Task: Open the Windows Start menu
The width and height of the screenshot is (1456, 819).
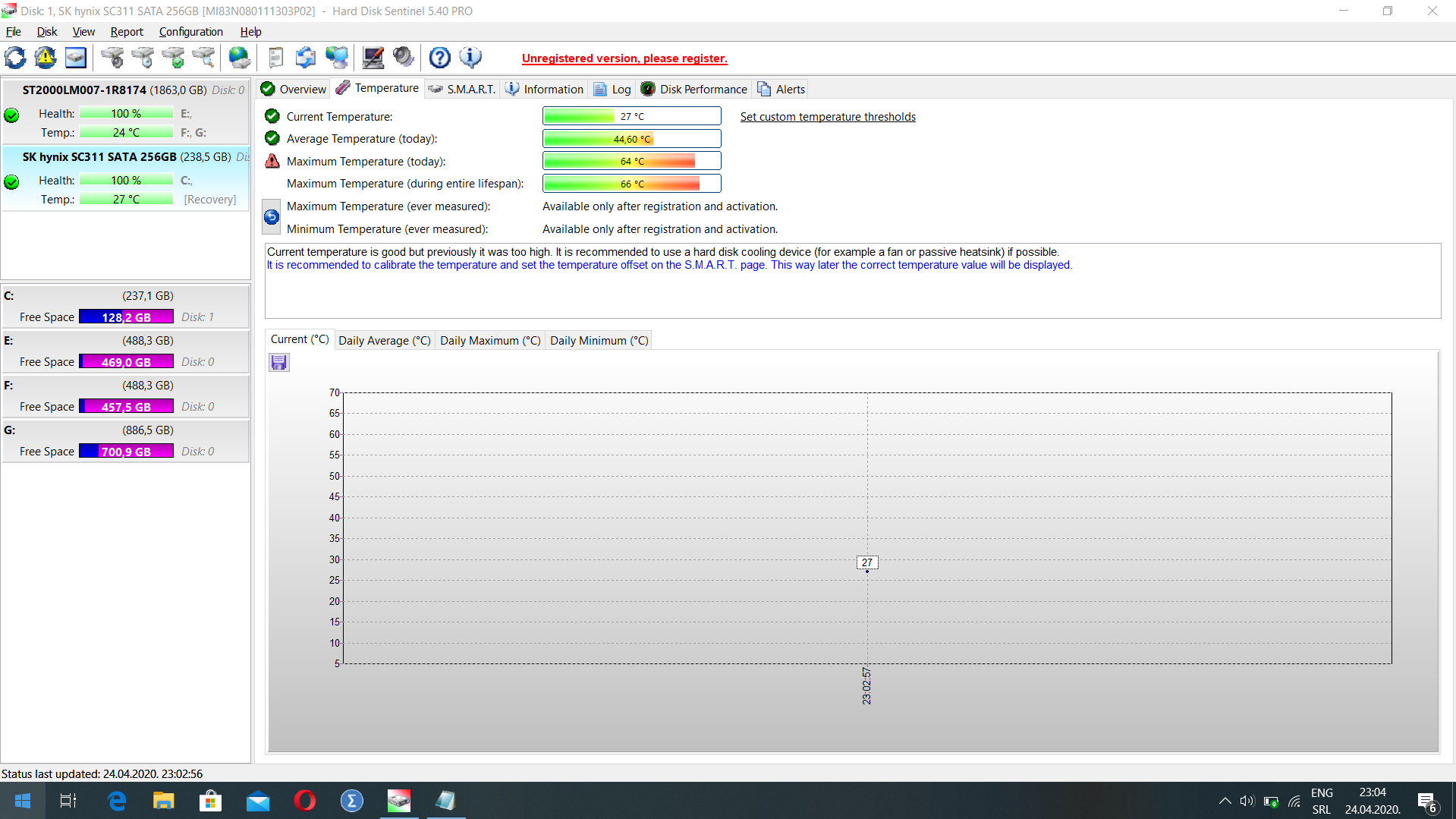Action: [23, 801]
